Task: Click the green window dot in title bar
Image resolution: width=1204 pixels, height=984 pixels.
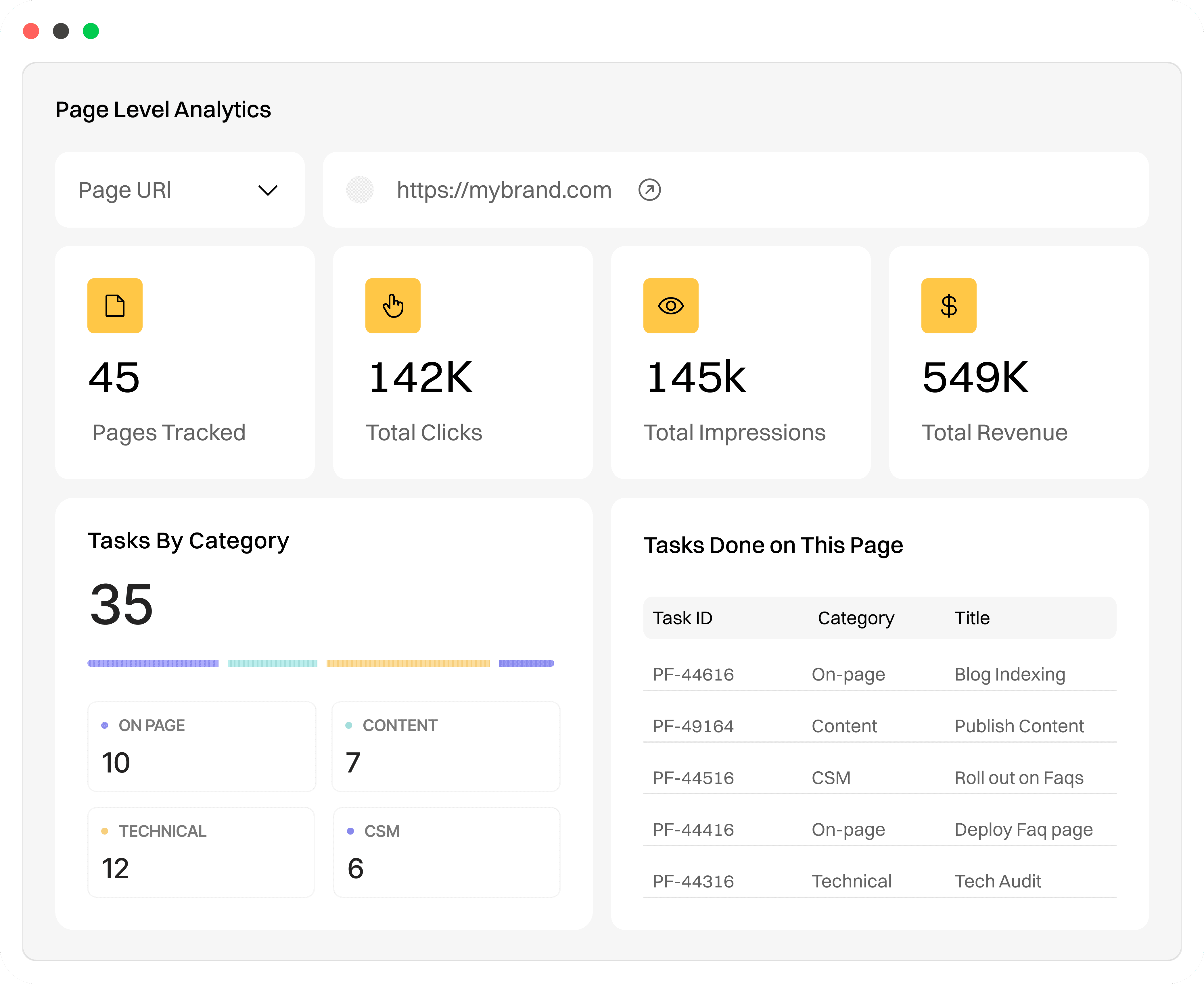Action: (x=91, y=31)
